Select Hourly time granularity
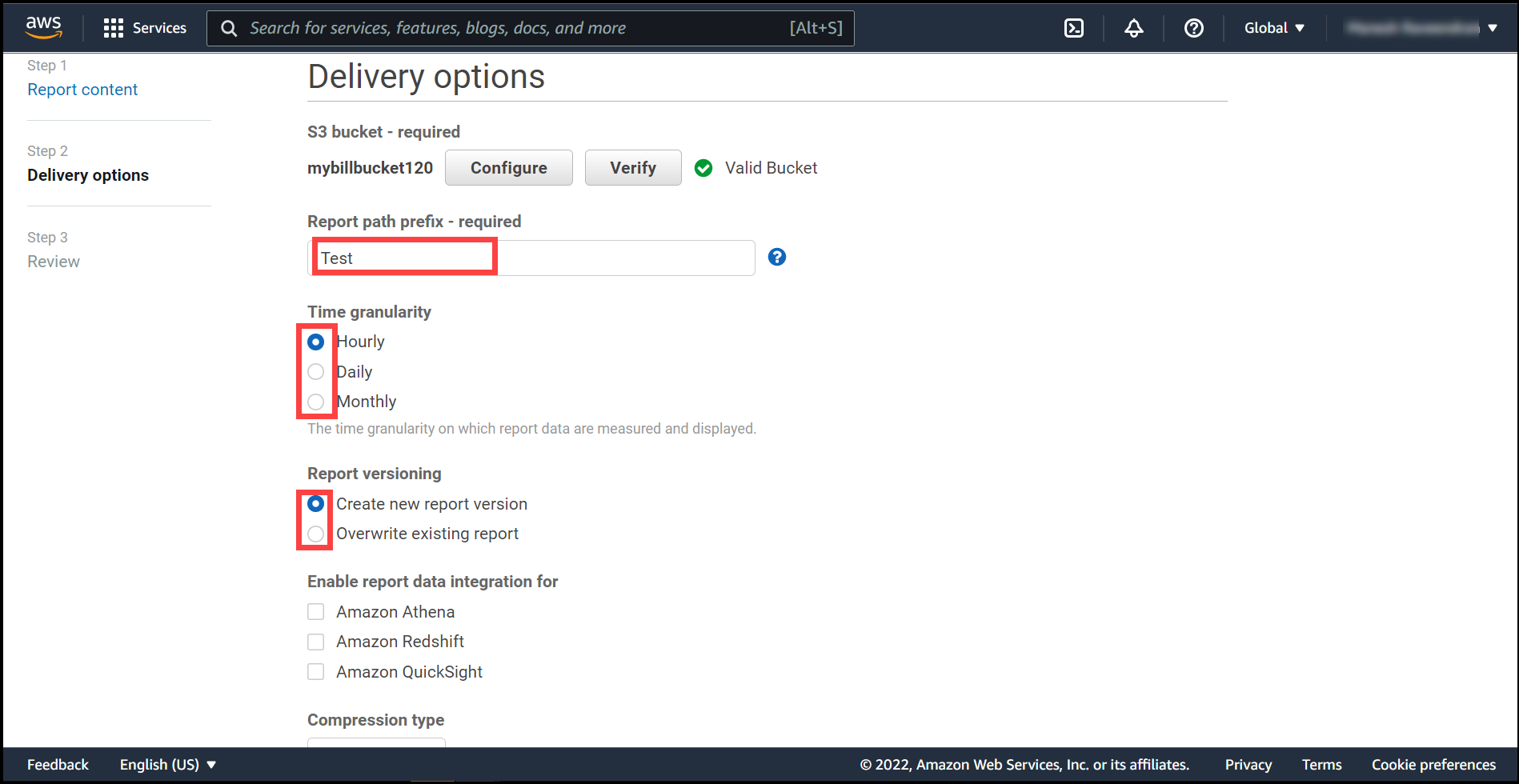Image resolution: width=1519 pixels, height=784 pixels. [315, 342]
